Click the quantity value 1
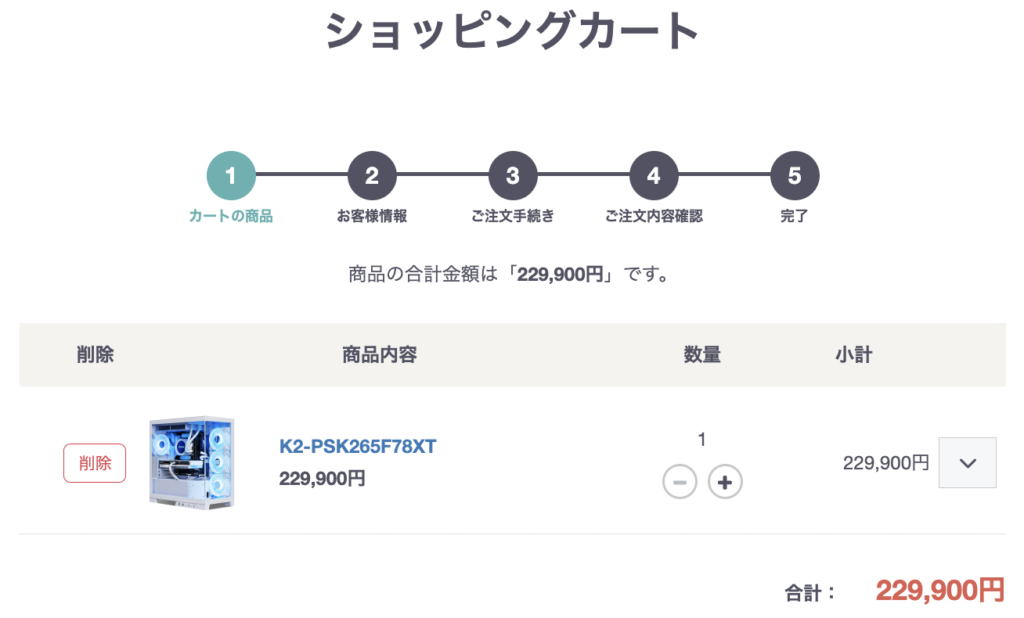The height and width of the screenshot is (618, 1024). [x=702, y=439]
